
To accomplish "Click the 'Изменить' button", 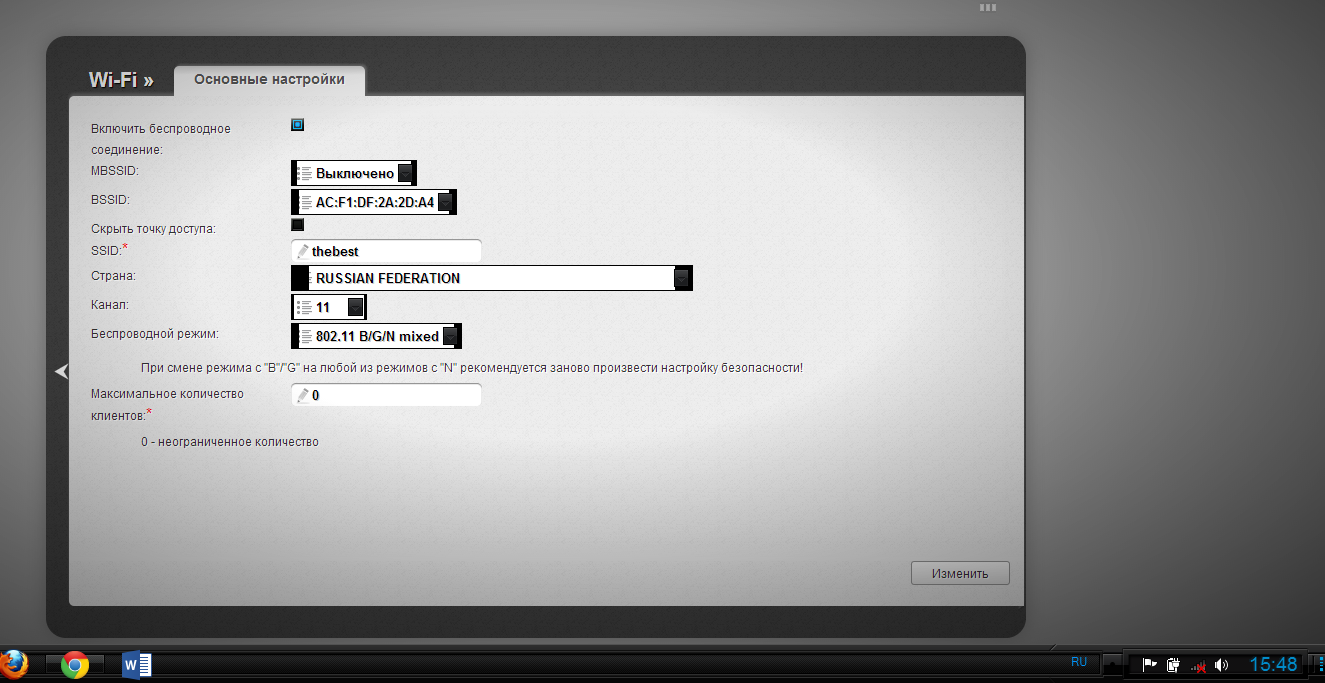I will (x=960, y=573).
